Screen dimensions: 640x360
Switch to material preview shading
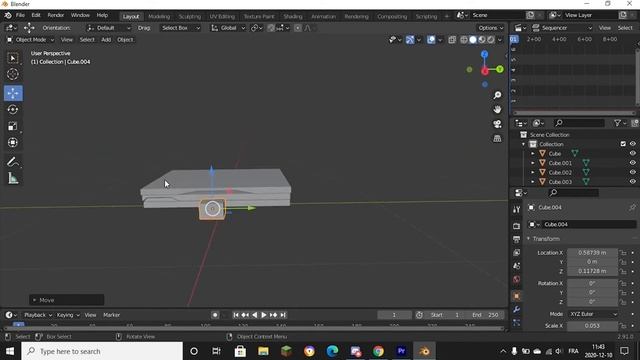482,40
